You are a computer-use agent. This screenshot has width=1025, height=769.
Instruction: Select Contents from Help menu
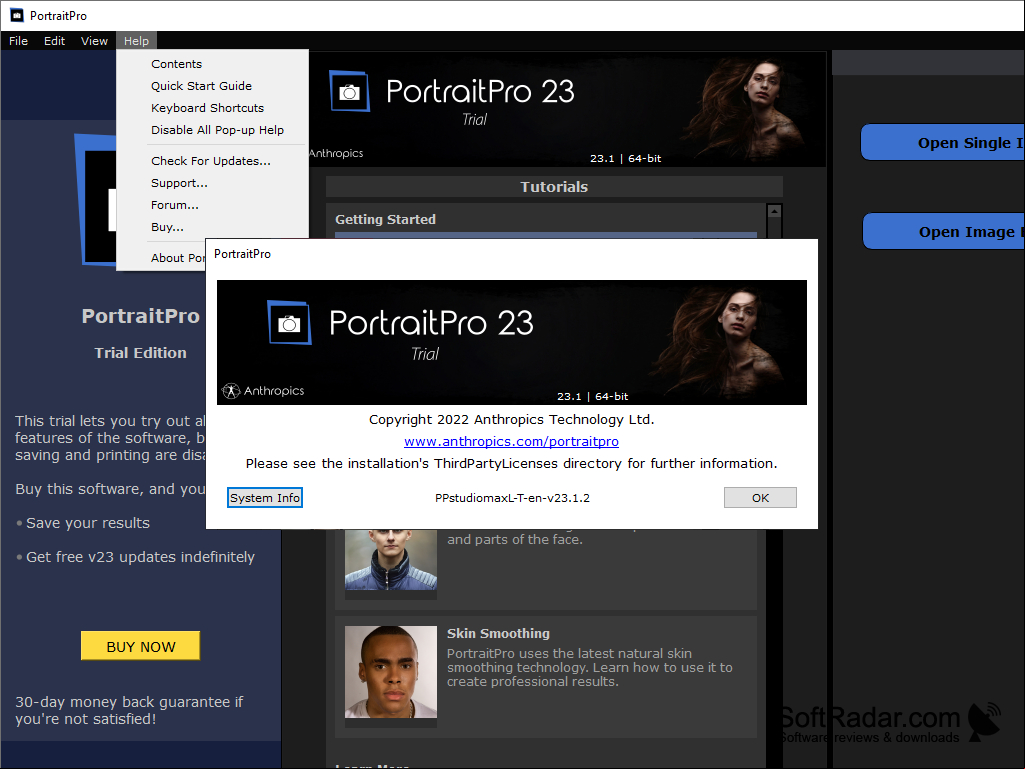pos(212,64)
